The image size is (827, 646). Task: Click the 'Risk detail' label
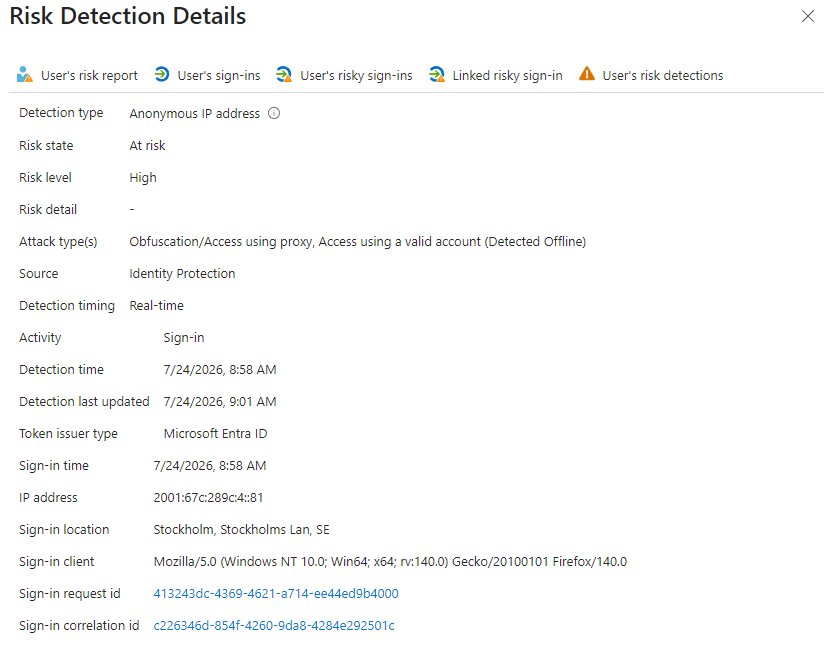48,210
